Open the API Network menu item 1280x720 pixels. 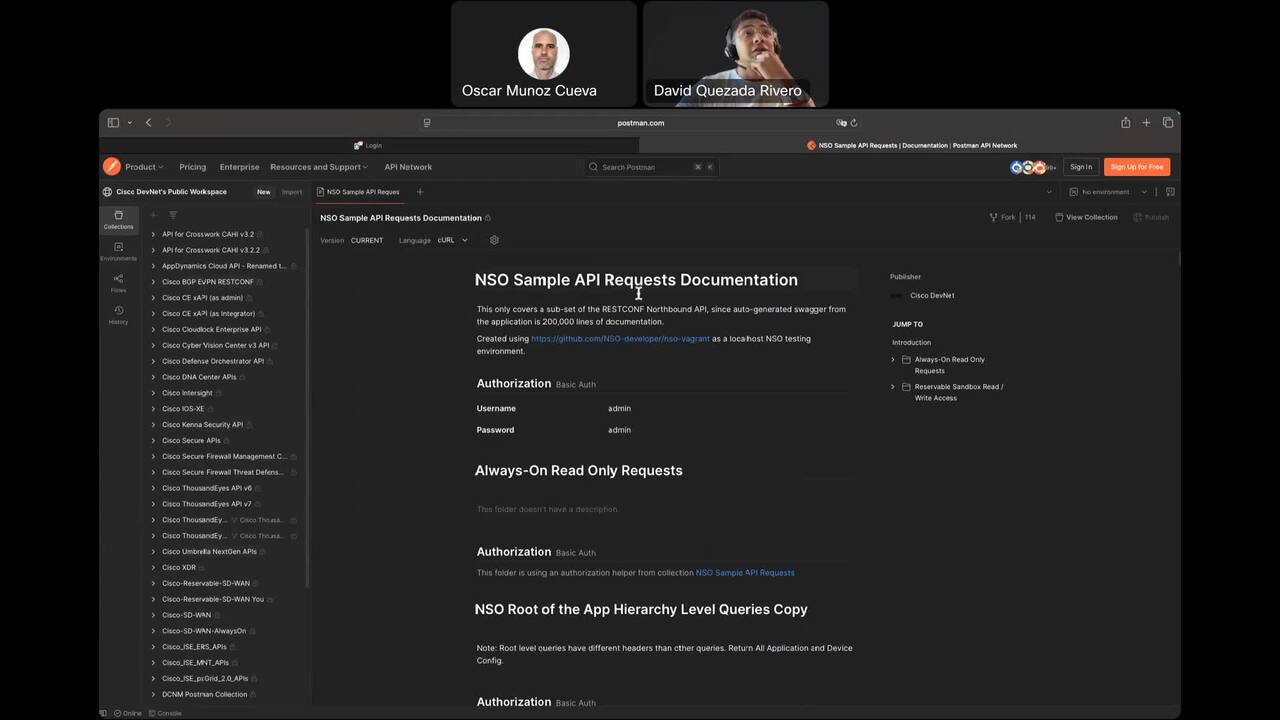pyautogui.click(x=408, y=167)
